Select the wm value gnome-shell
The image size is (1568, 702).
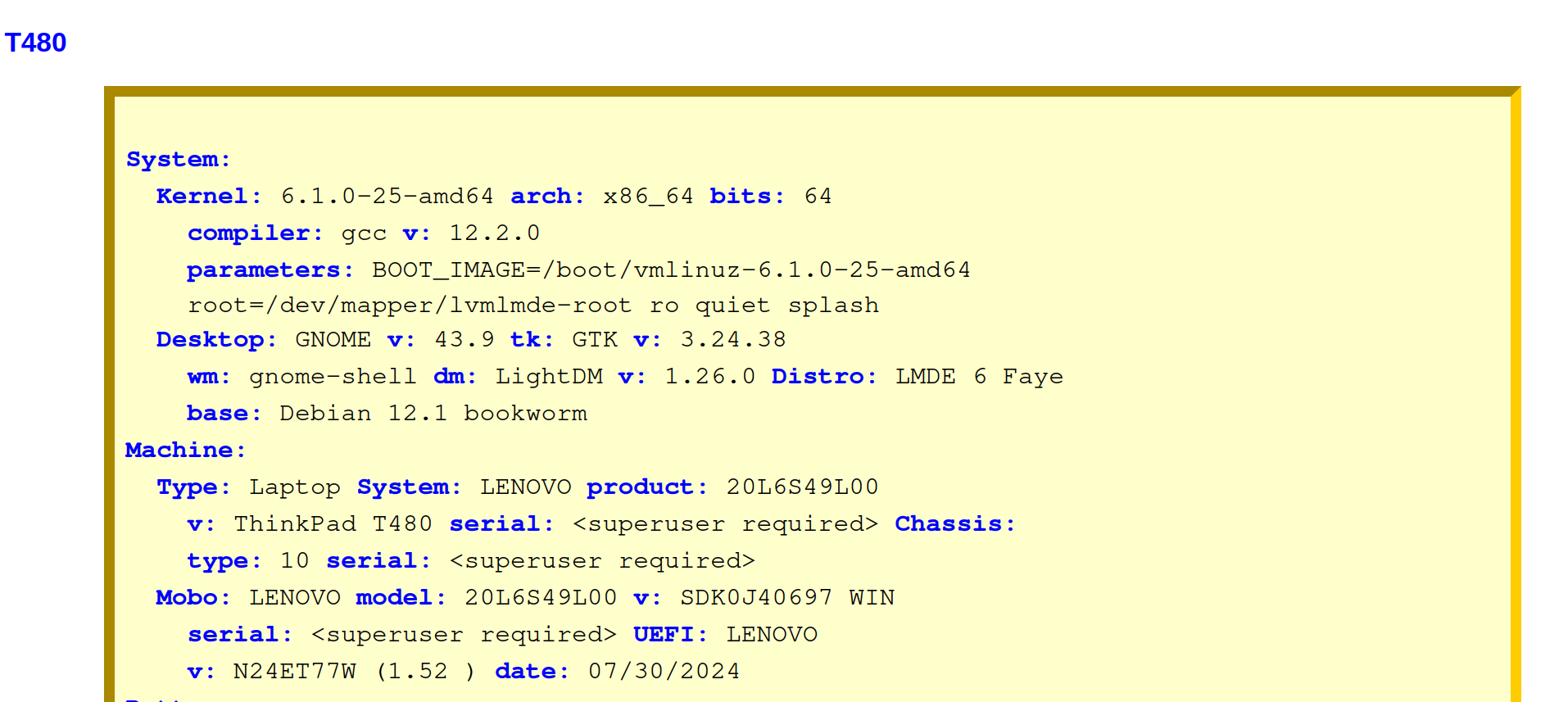tap(333, 376)
